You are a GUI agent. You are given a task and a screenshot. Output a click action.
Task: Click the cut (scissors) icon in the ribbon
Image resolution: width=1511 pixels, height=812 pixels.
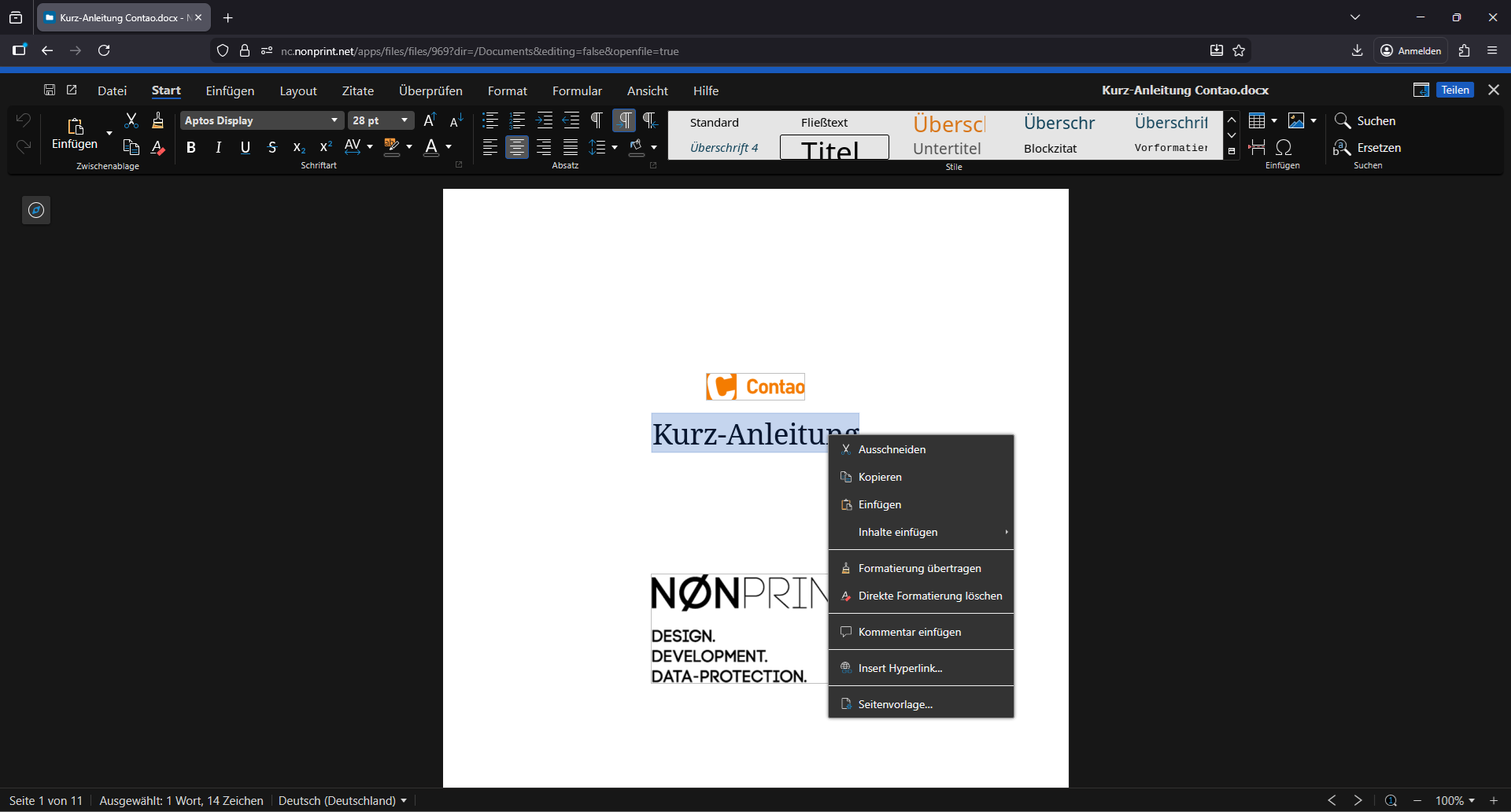pyautogui.click(x=131, y=120)
